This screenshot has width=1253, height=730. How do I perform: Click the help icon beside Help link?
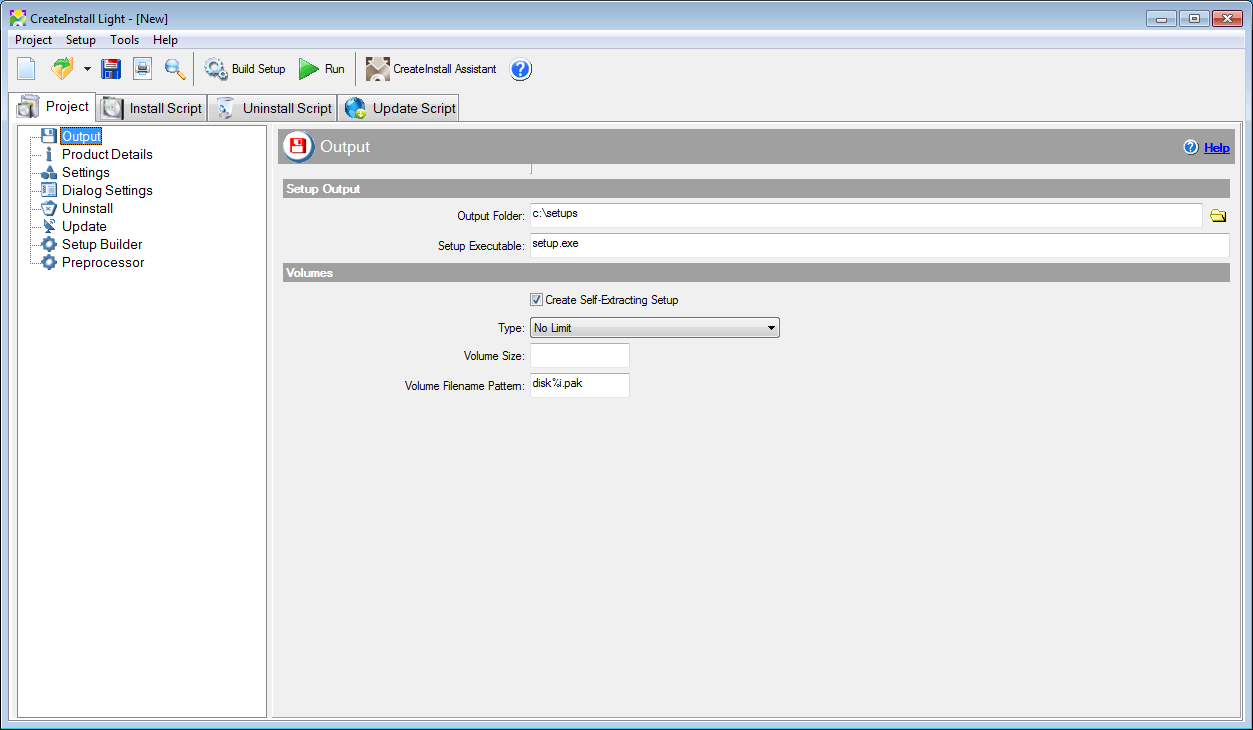[x=1190, y=147]
